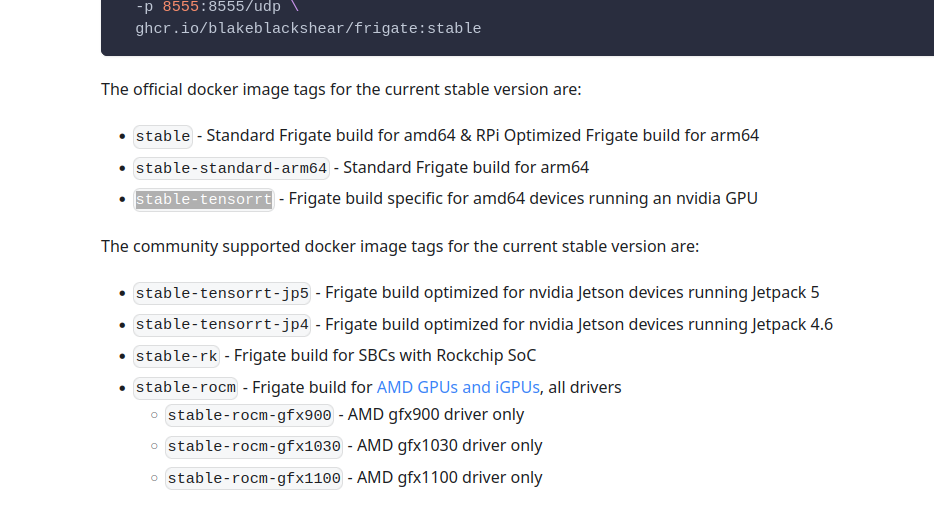Click the Jetpack 5 description text

click(x=572, y=292)
